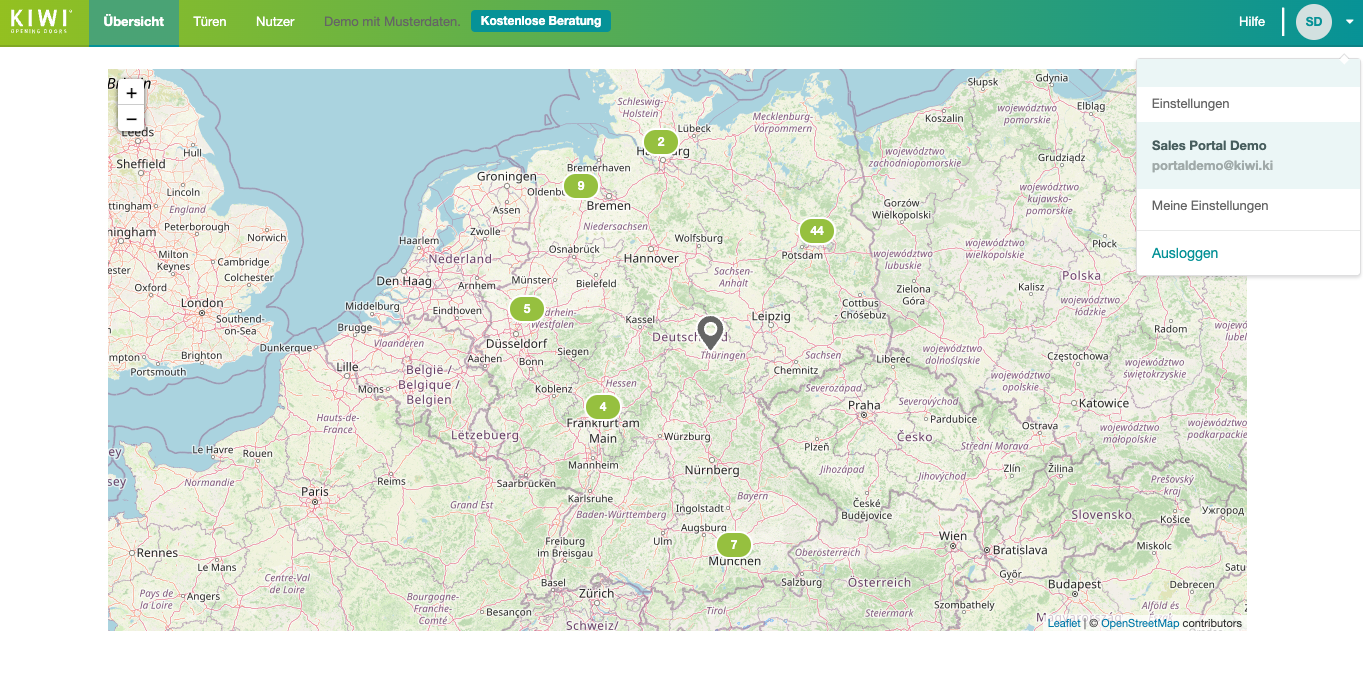Click the SD user avatar
Image resolution: width=1363 pixels, height=675 pixels.
click(1313, 22)
